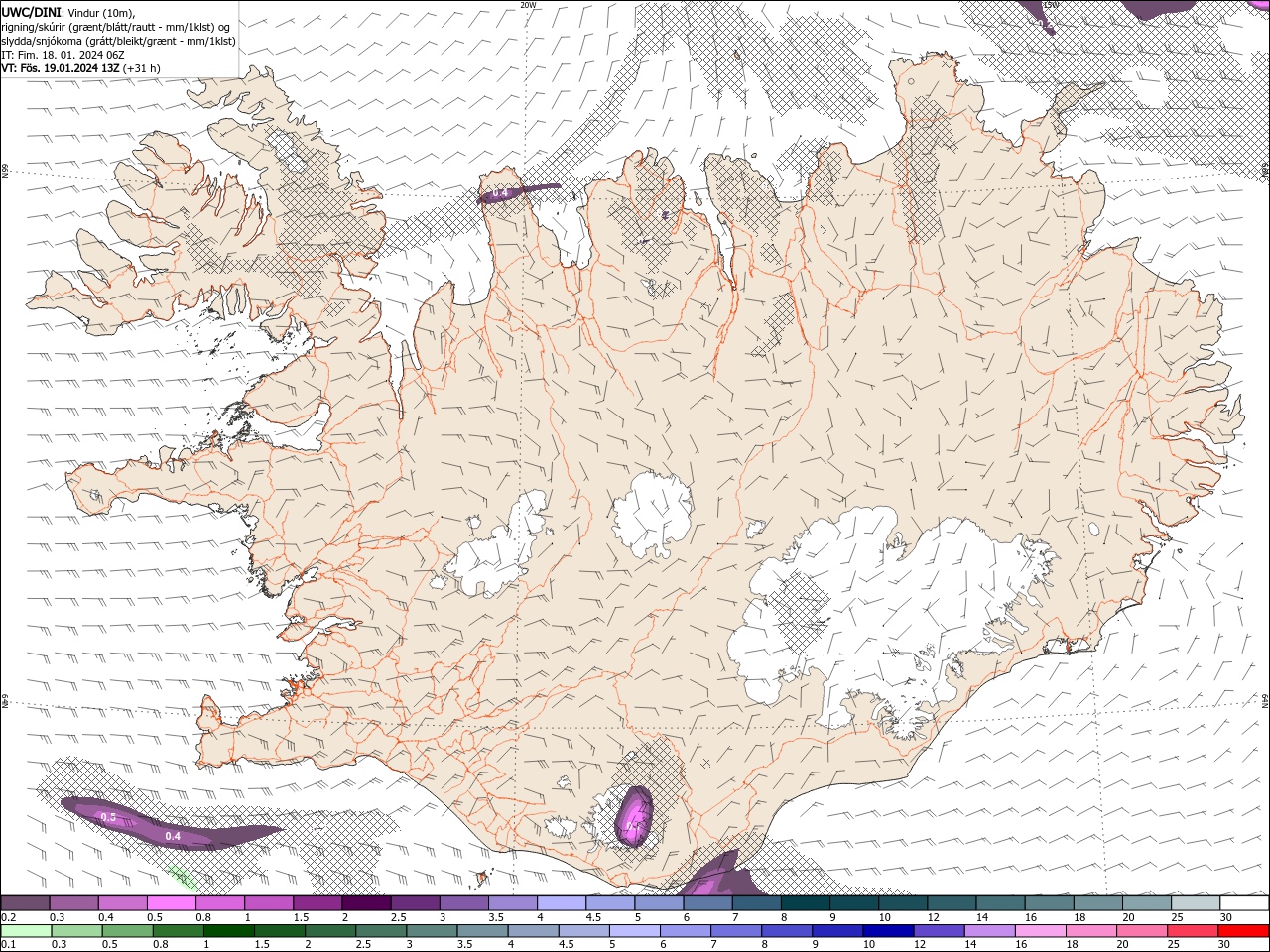Select the white 30 swatch in upper scale
The width and height of the screenshot is (1270, 952).
(1243, 903)
